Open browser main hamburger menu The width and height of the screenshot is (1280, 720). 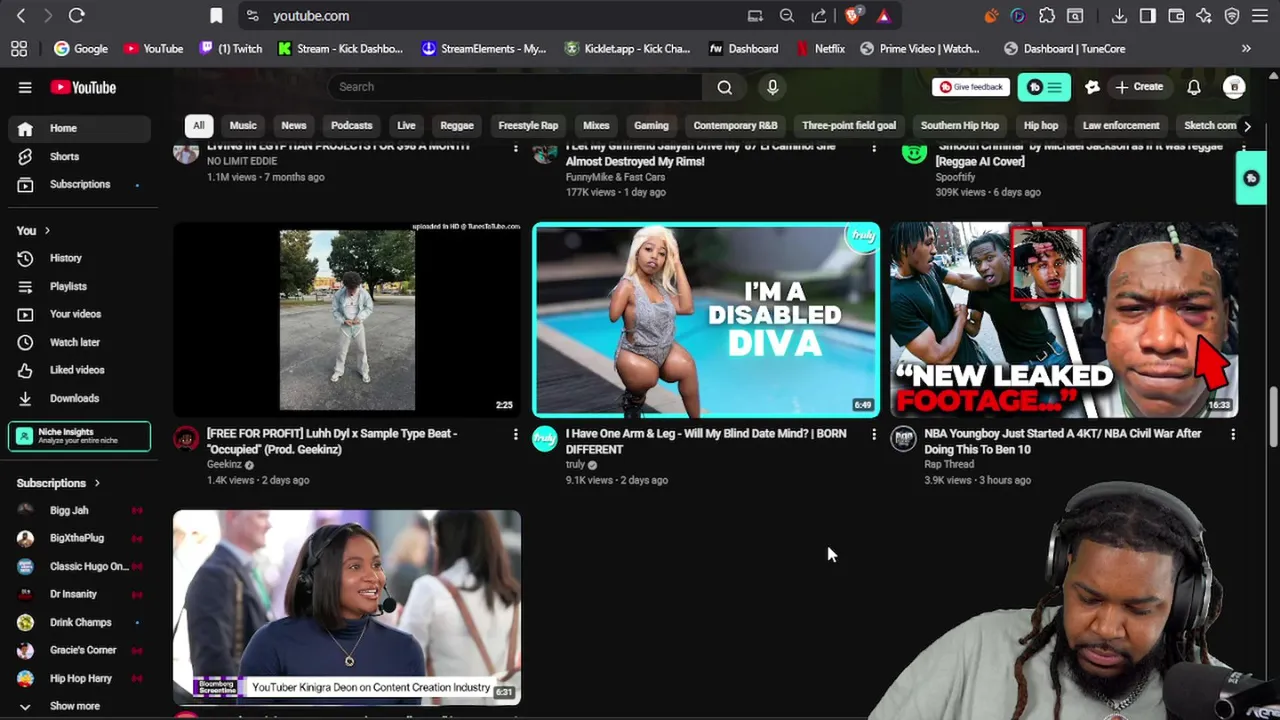click(1260, 15)
